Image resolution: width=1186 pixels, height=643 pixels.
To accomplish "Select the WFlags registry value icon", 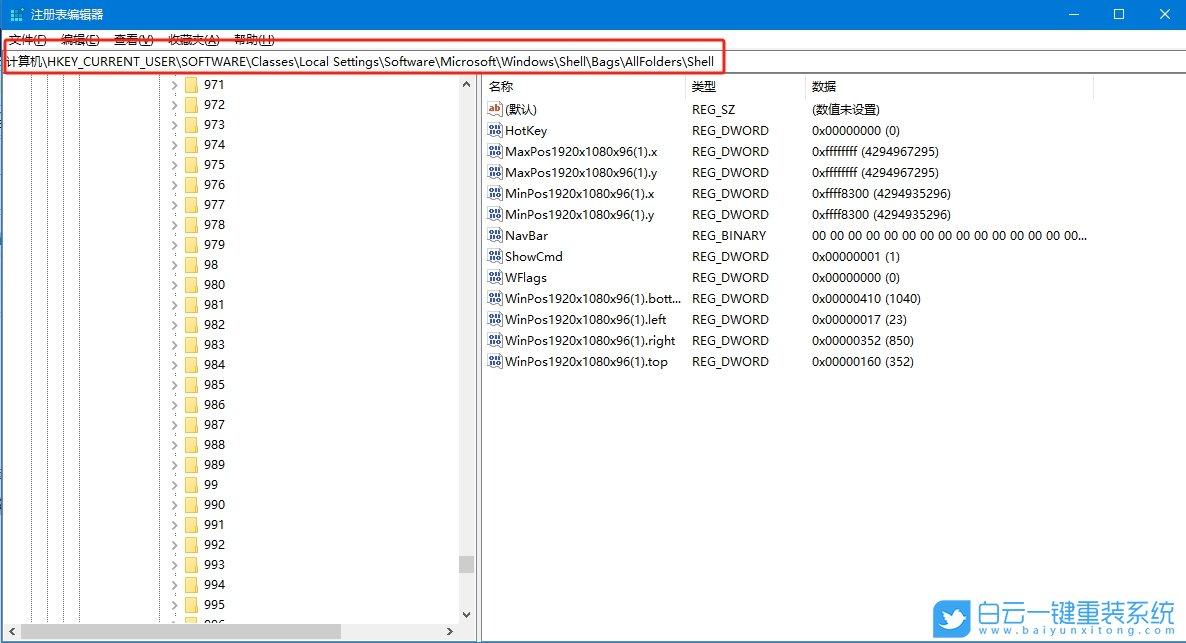I will pyautogui.click(x=495, y=277).
